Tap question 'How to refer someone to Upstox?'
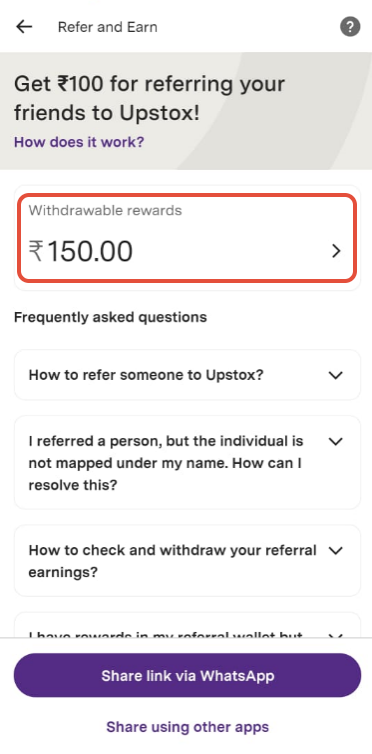 coord(147,375)
